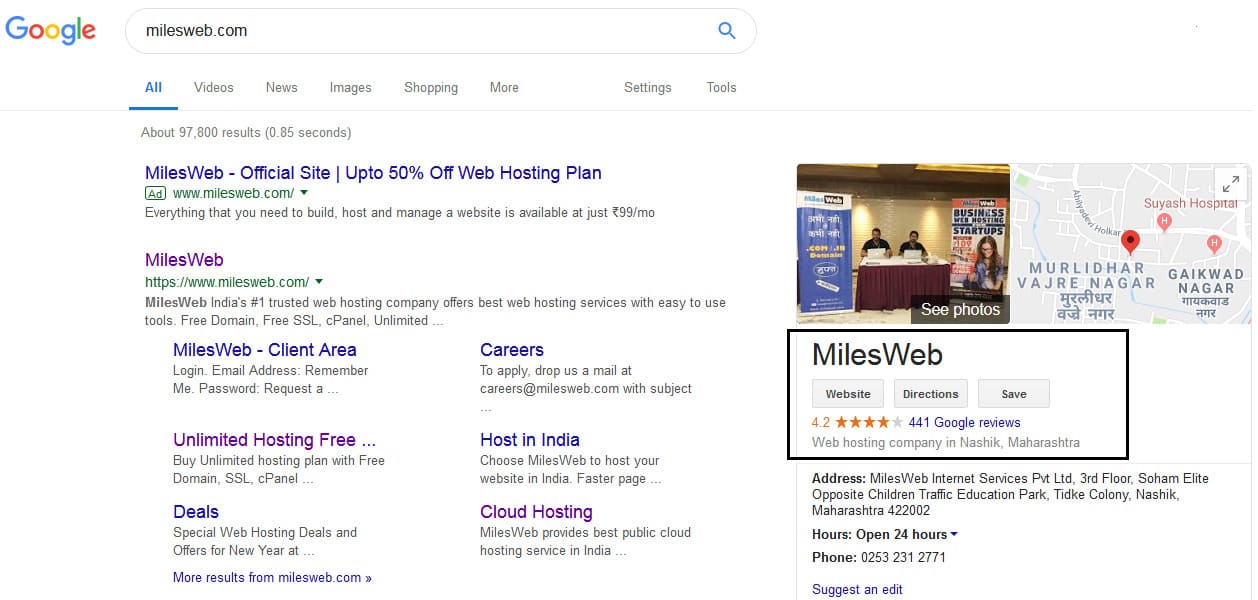Screen dimensions: 1258x600
Task: Open the ad URL dropdown arrow
Action: point(304,193)
